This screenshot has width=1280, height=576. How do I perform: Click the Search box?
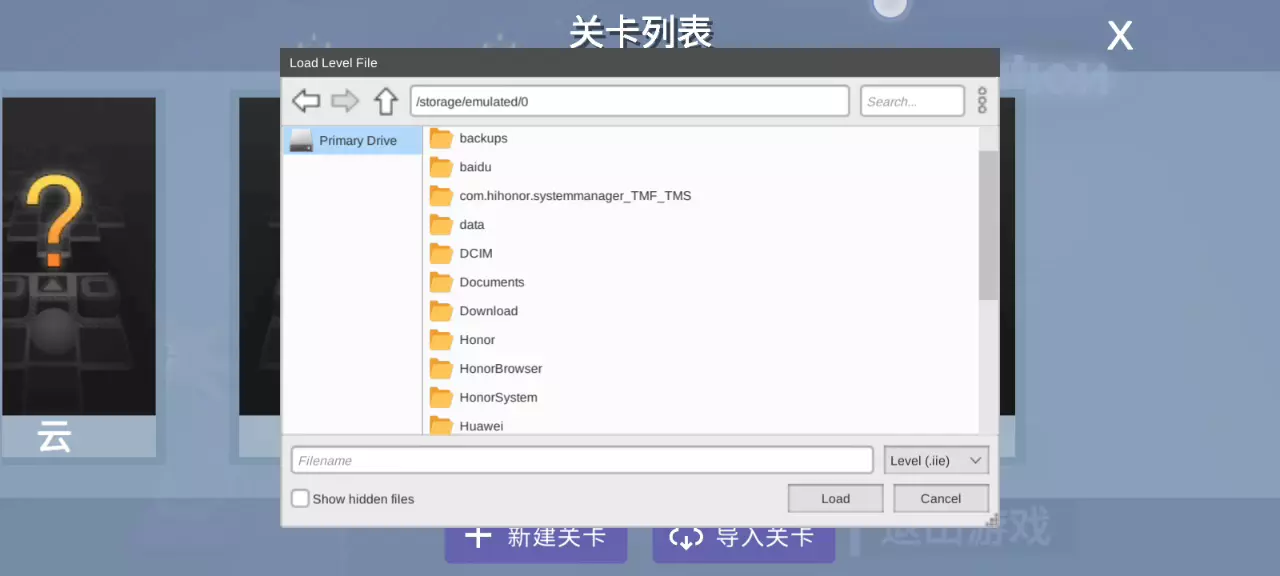911,101
